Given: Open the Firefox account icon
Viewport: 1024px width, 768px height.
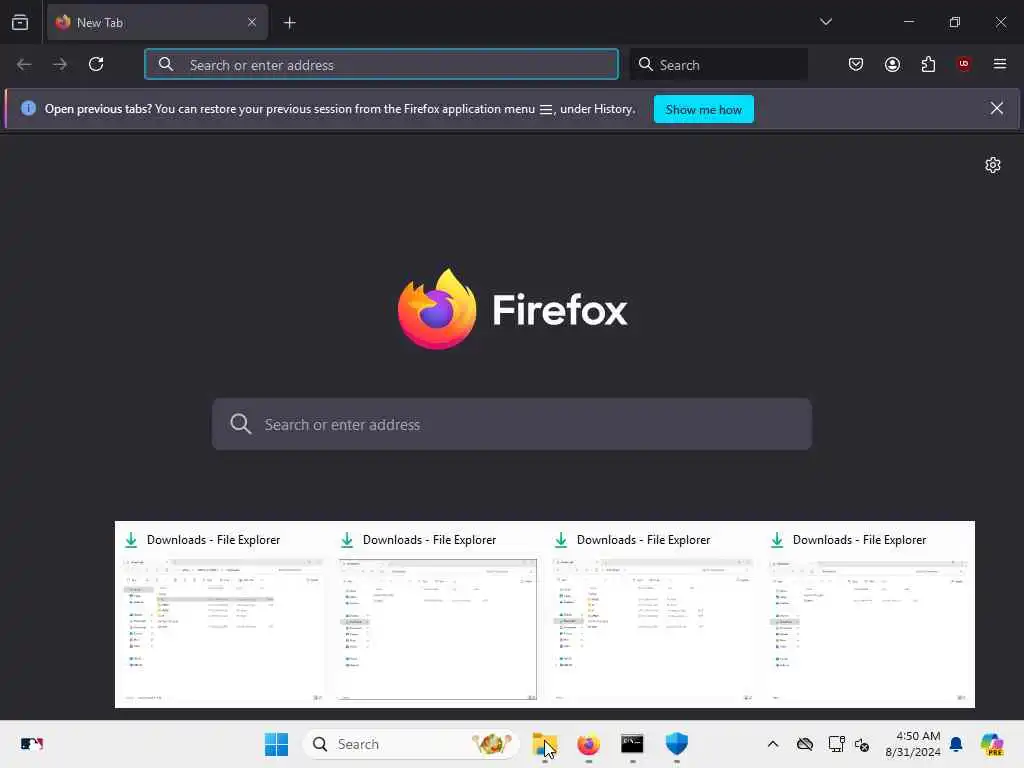Looking at the screenshot, I should (892, 64).
